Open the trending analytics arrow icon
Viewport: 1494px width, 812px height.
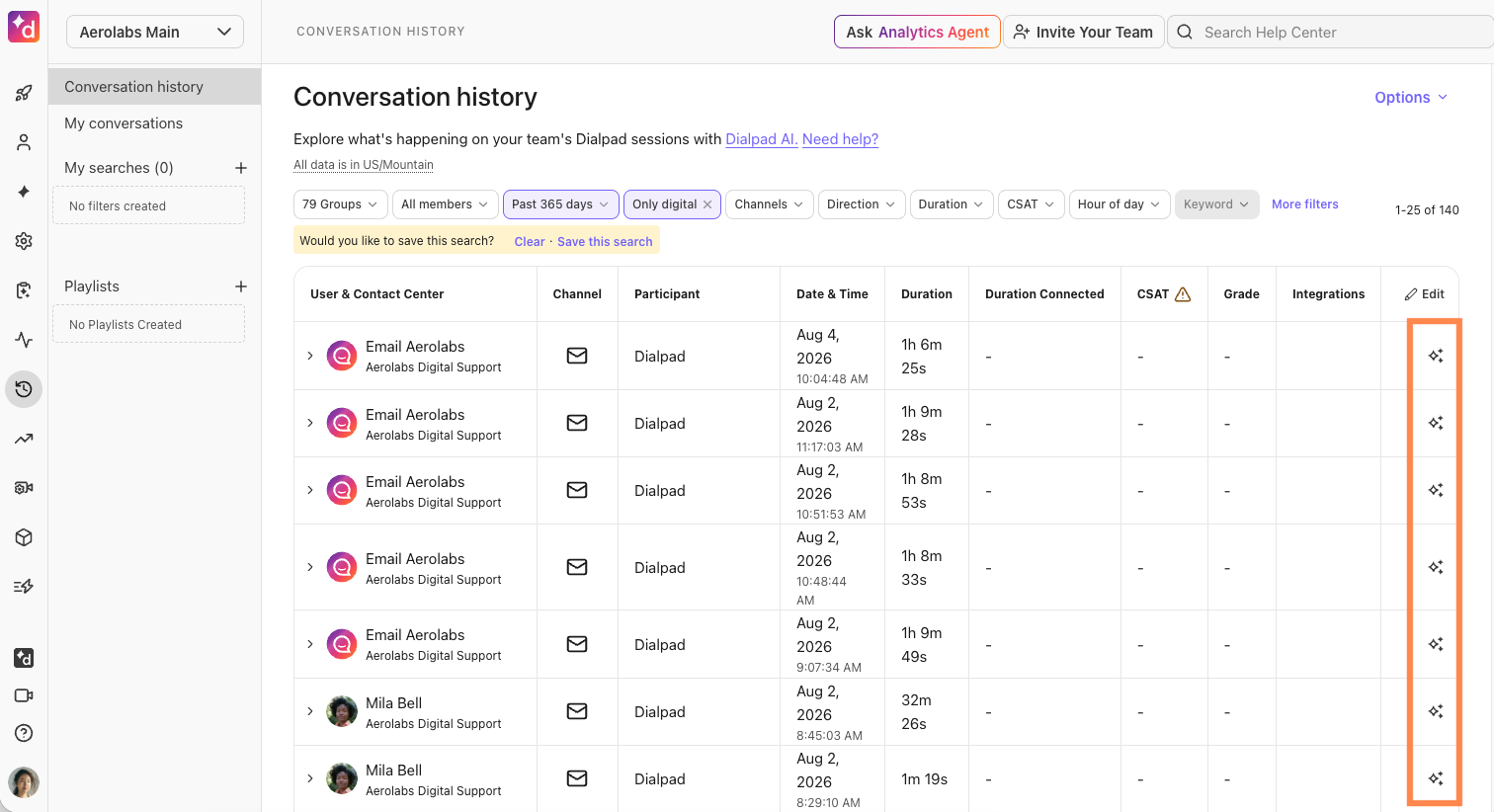(24, 439)
